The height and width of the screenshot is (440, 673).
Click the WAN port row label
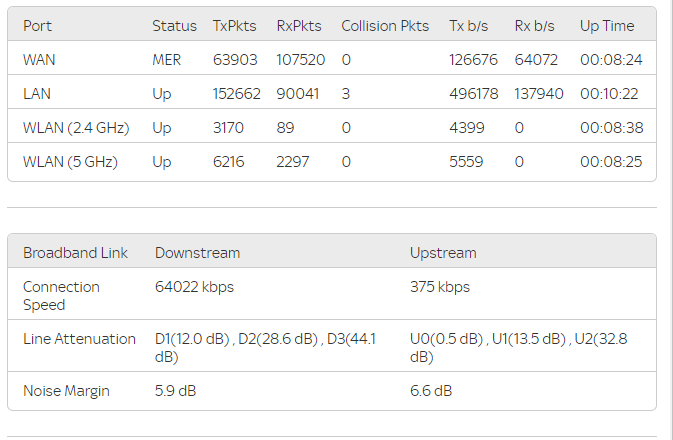(x=40, y=60)
